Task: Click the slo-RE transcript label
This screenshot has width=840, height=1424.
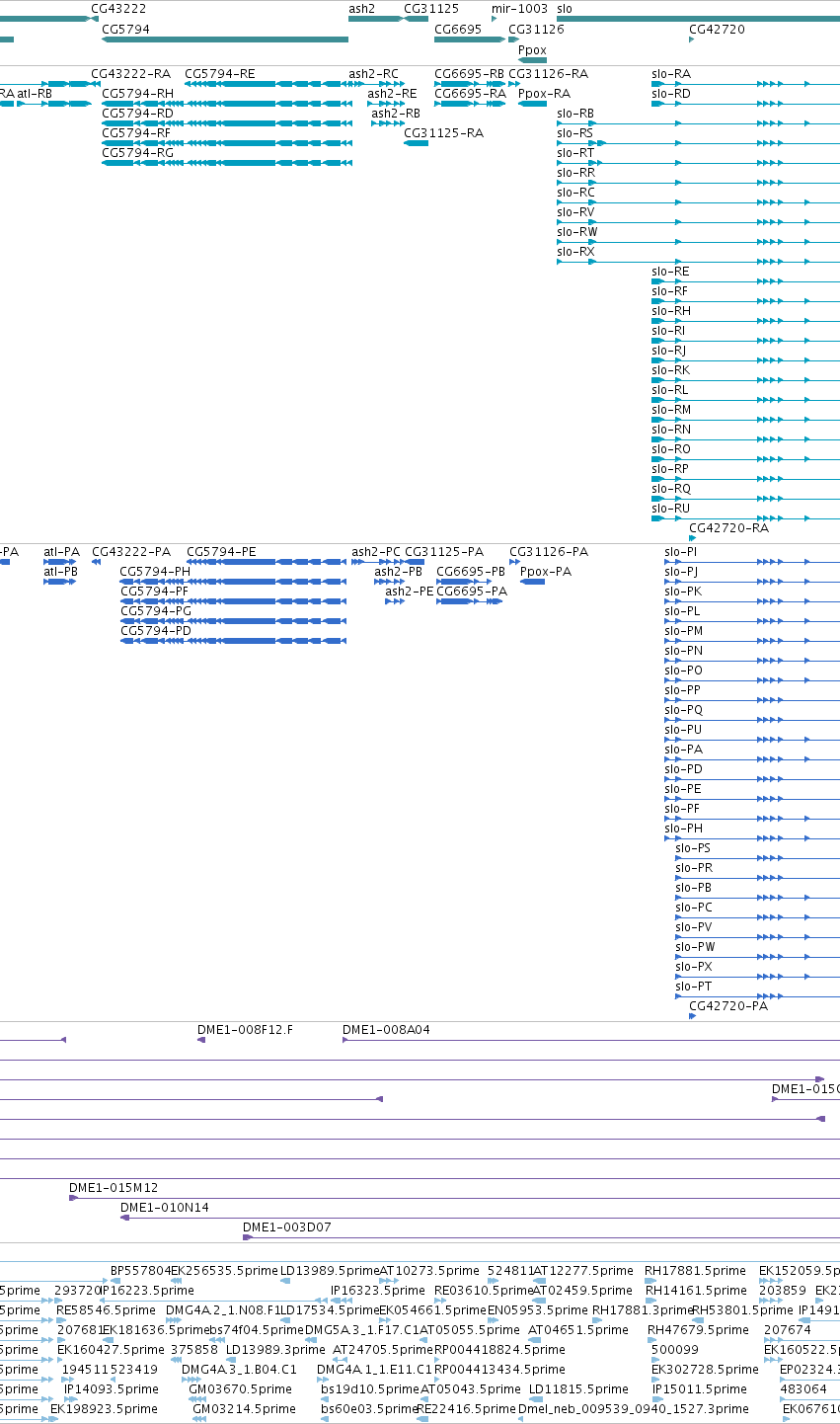Action: [x=671, y=272]
